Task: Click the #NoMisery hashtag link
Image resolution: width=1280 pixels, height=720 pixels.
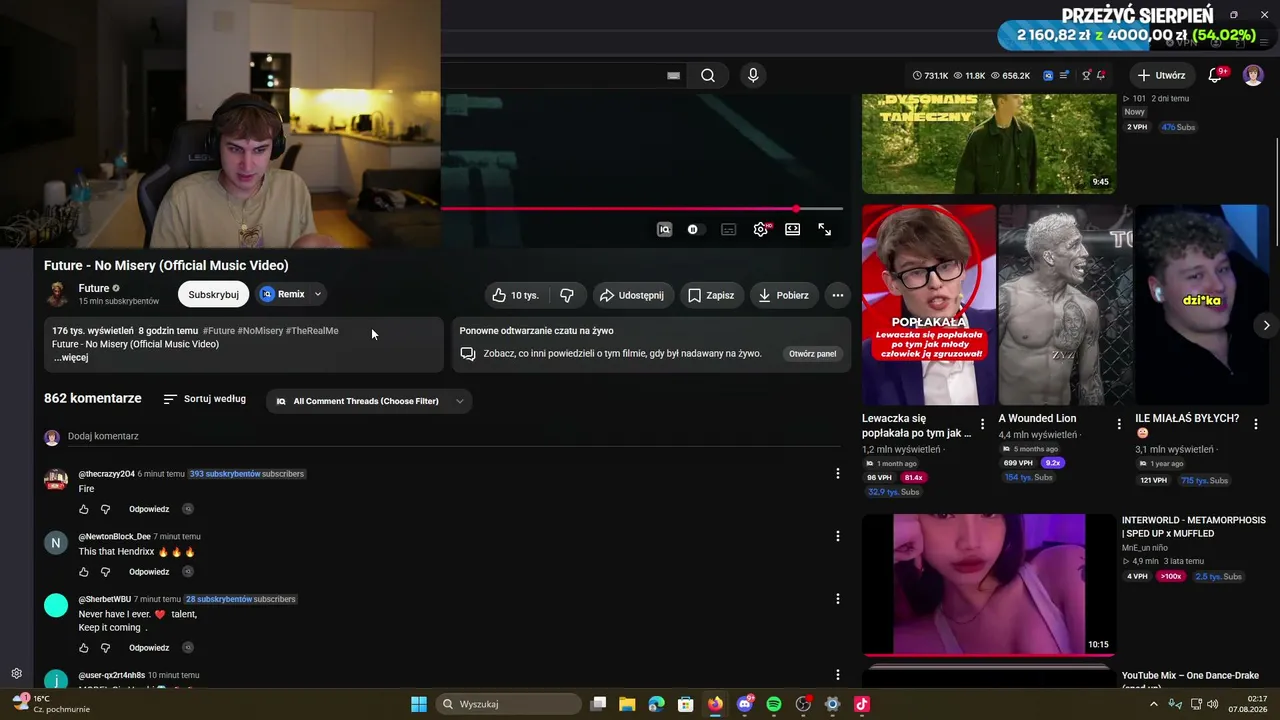Action: (260, 331)
